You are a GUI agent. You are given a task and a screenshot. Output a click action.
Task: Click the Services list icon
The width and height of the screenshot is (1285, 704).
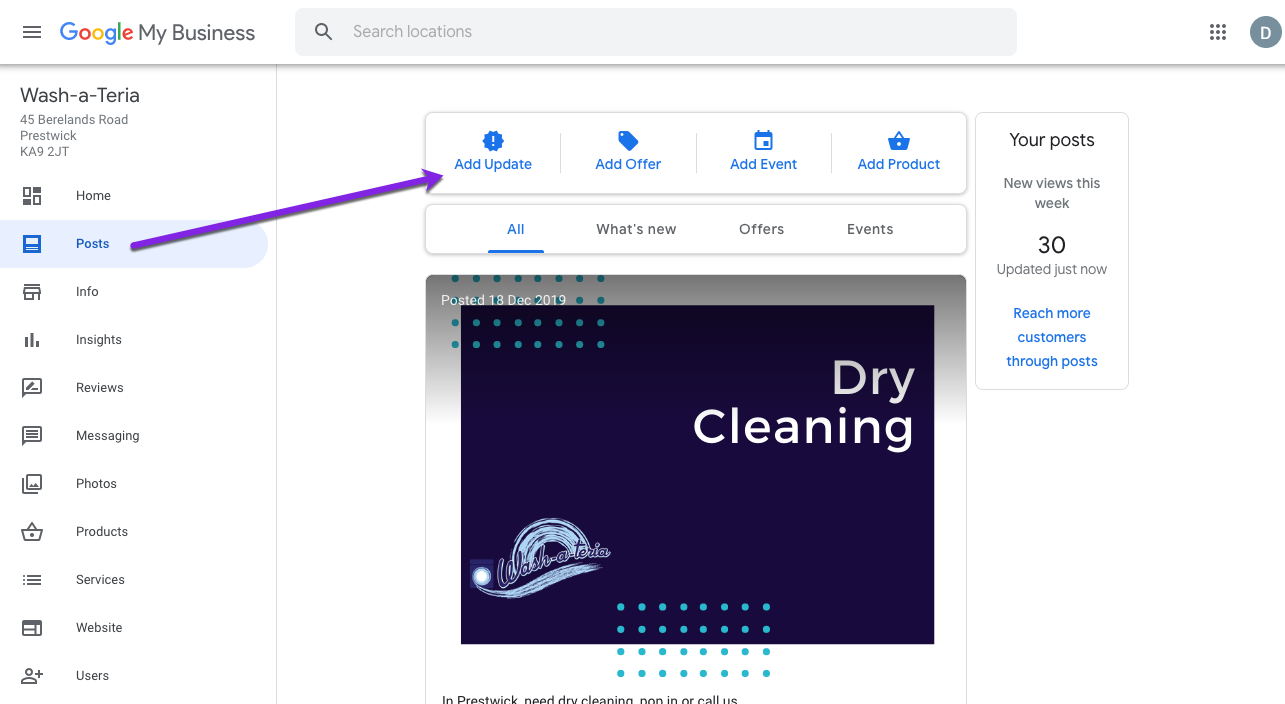[x=32, y=580]
